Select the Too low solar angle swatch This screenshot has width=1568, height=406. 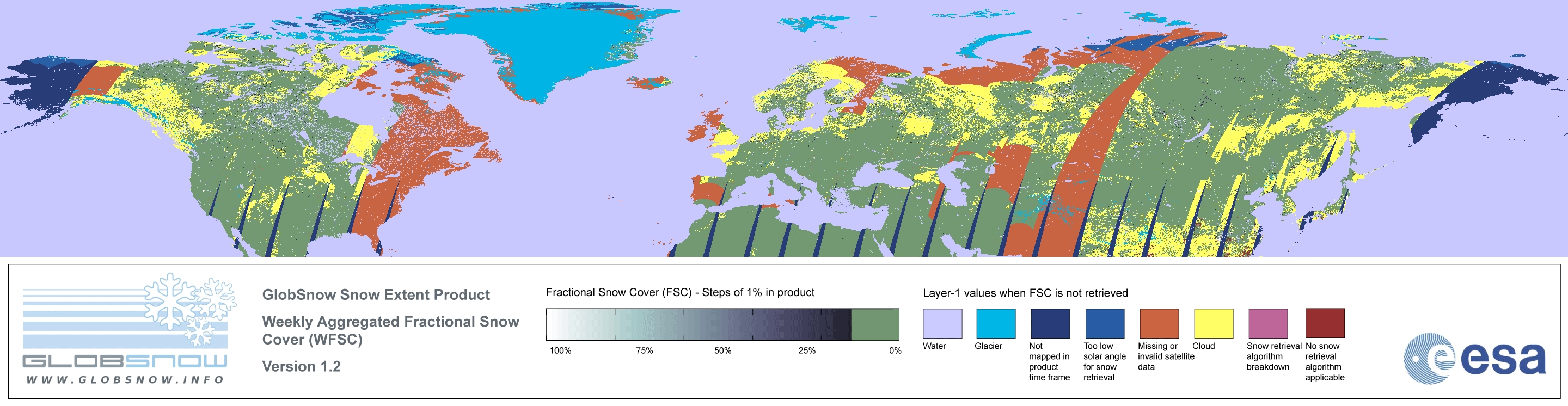(x=1105, y=323)
